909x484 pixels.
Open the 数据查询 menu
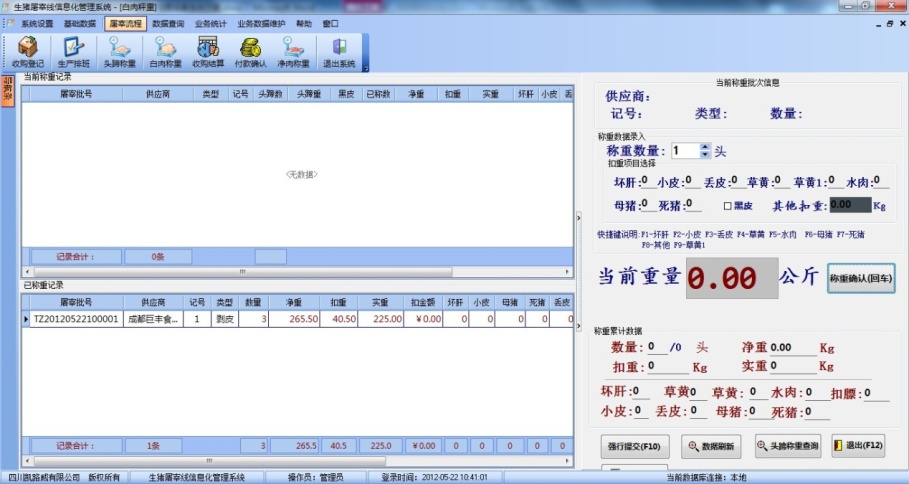(168, 24)
